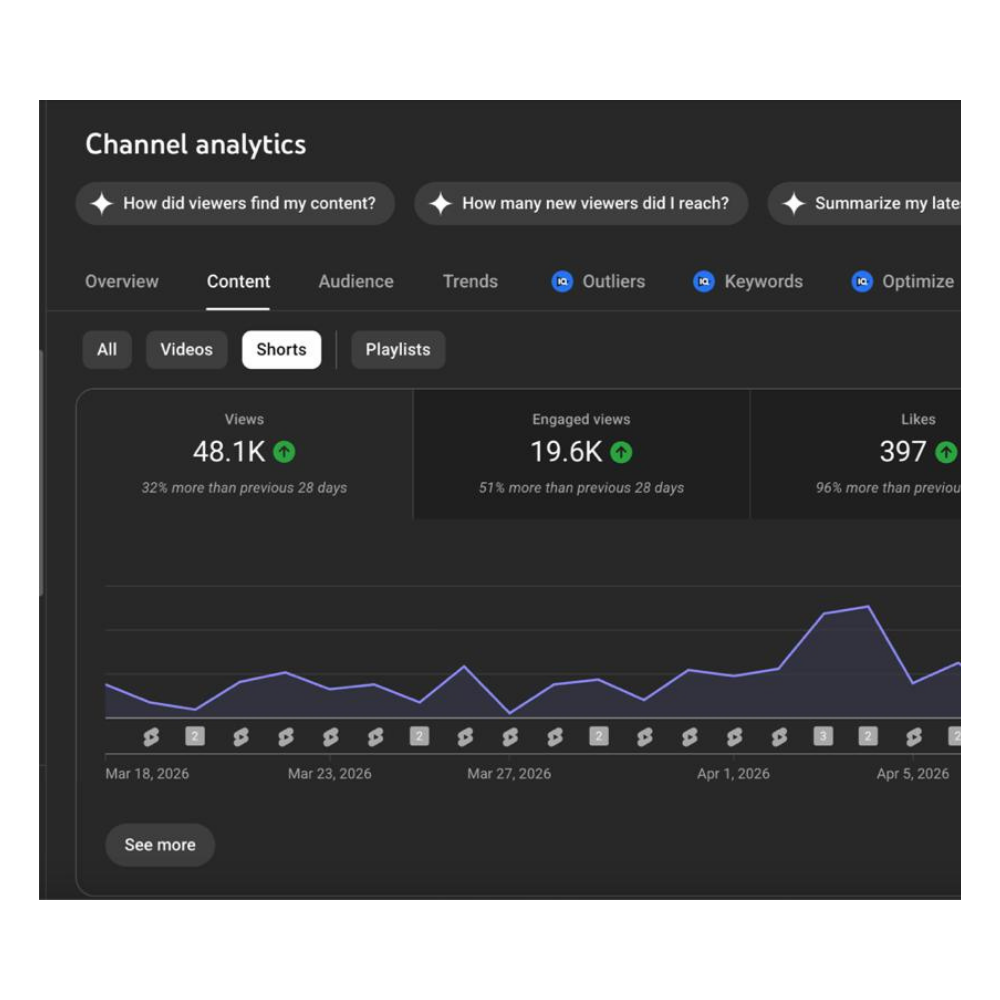1000x1000 pixels.
Task: Click the '19.6K' engaged views value
Action: tap(566, 452)
